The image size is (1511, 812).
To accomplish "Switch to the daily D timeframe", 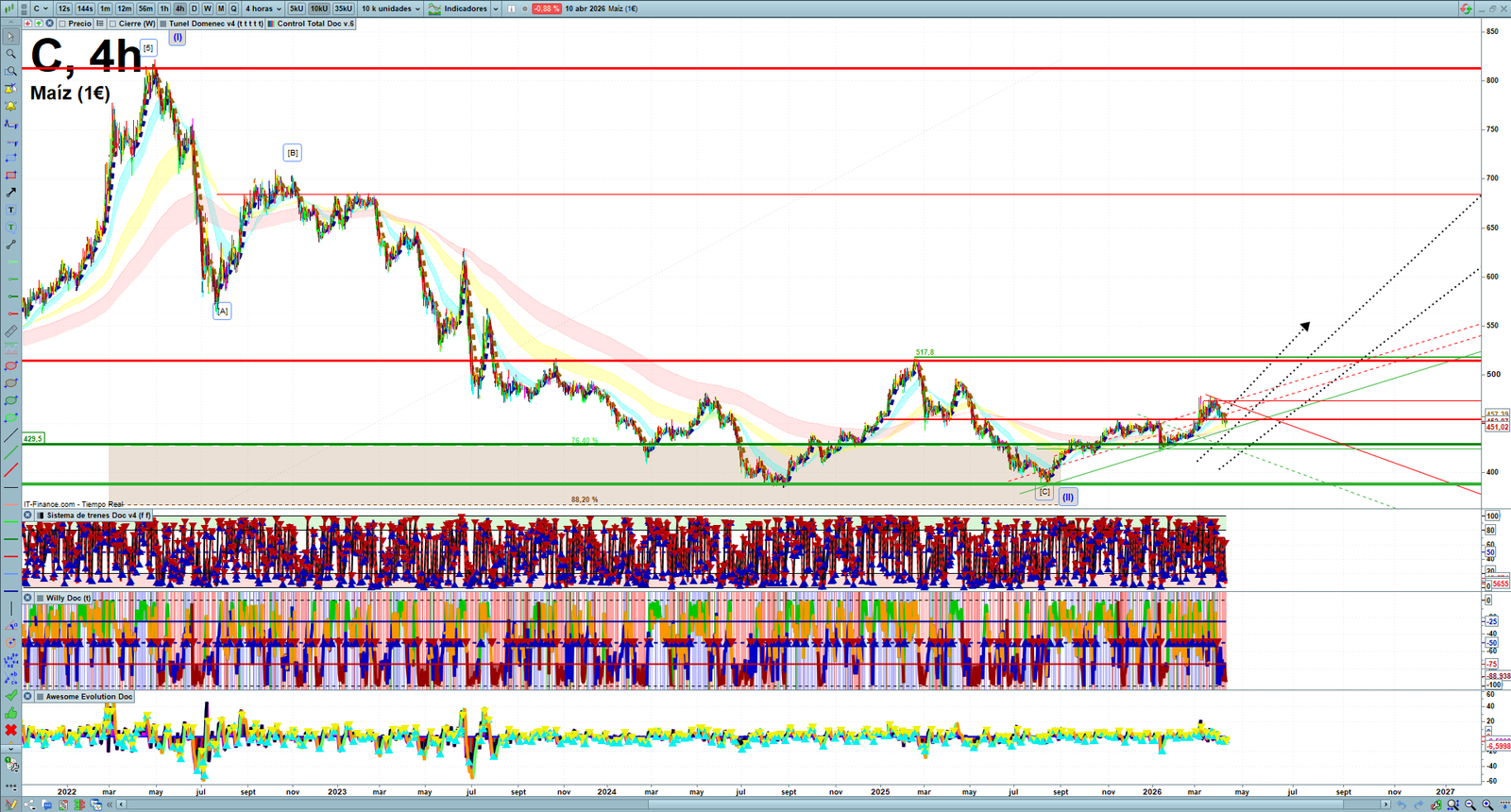I will coord(194,8).
